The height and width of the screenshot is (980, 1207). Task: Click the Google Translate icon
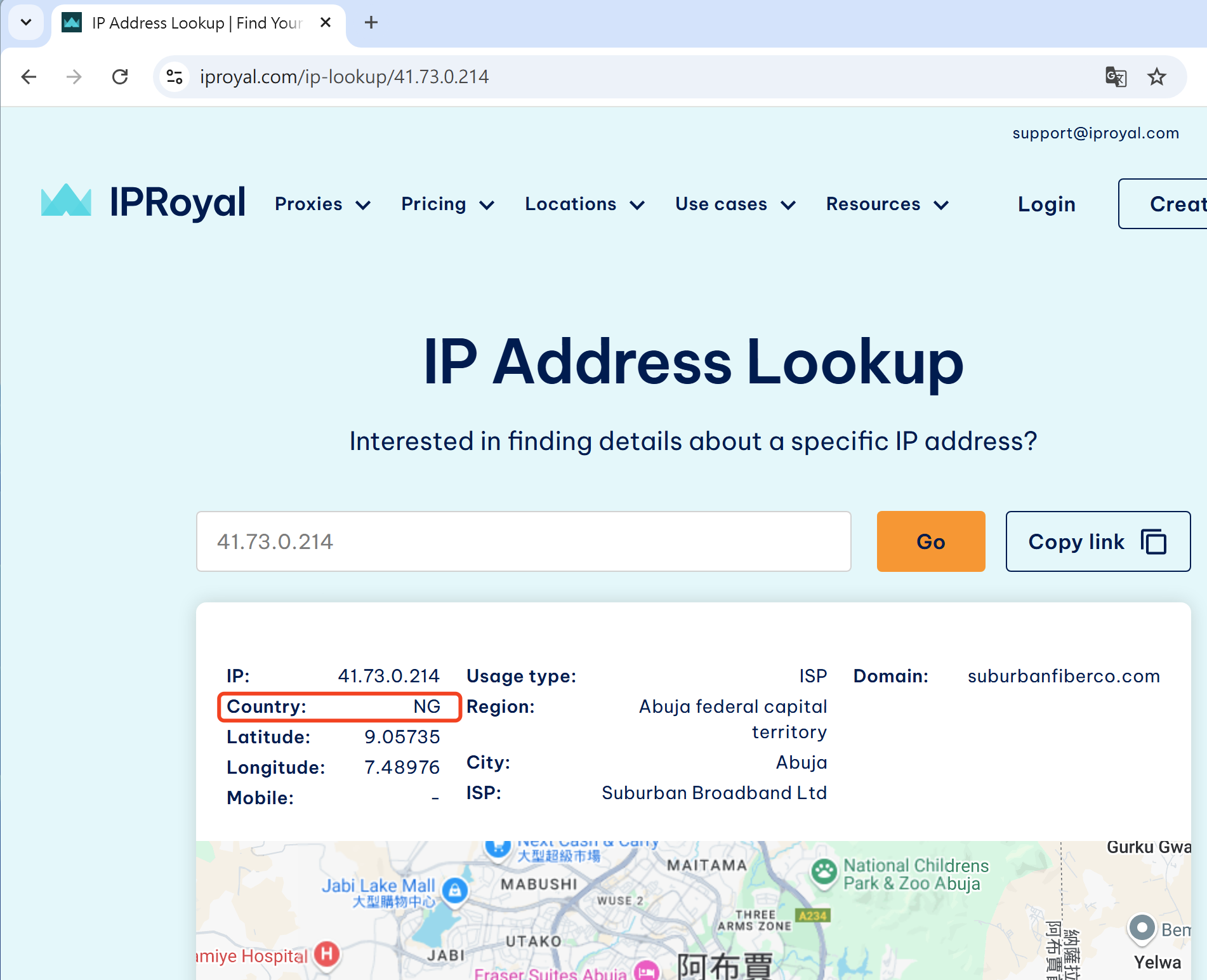tap(1116, 77)
